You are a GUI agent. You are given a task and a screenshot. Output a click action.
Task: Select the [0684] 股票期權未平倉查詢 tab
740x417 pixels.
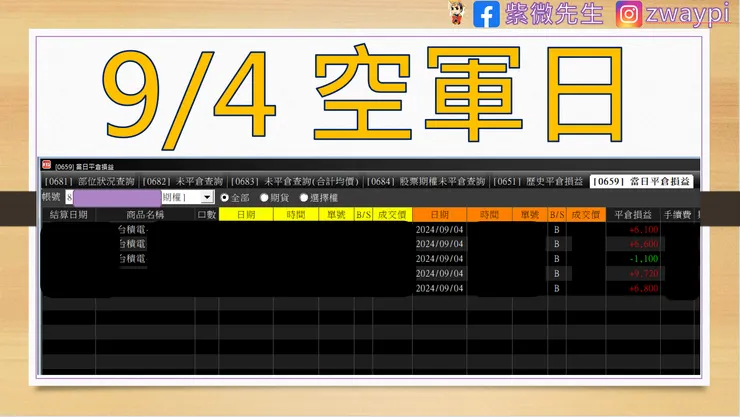(x=426, y=182)
